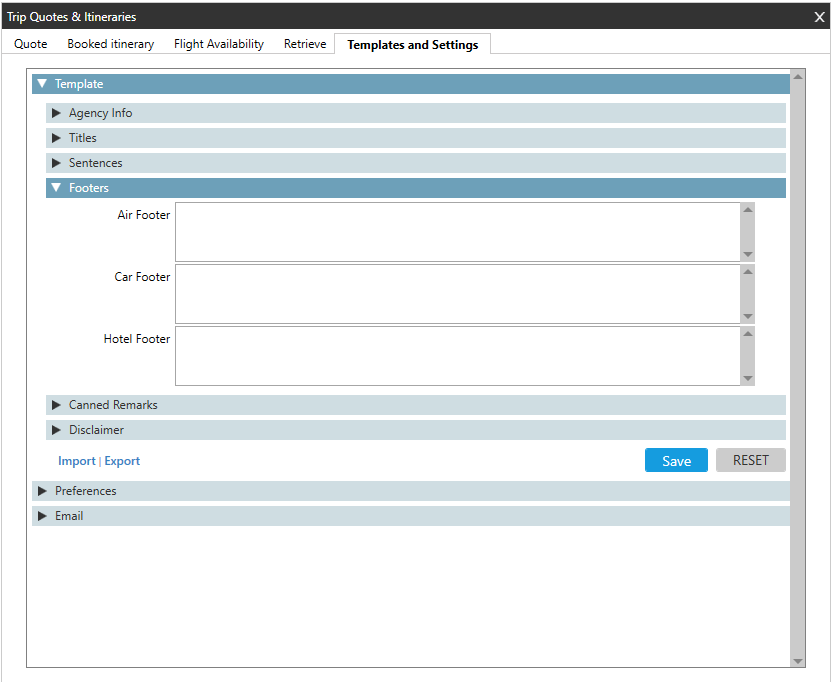This screenshot has width=833, height=682.
Task: Switch to the Quote tab
Action: (31, 44)
